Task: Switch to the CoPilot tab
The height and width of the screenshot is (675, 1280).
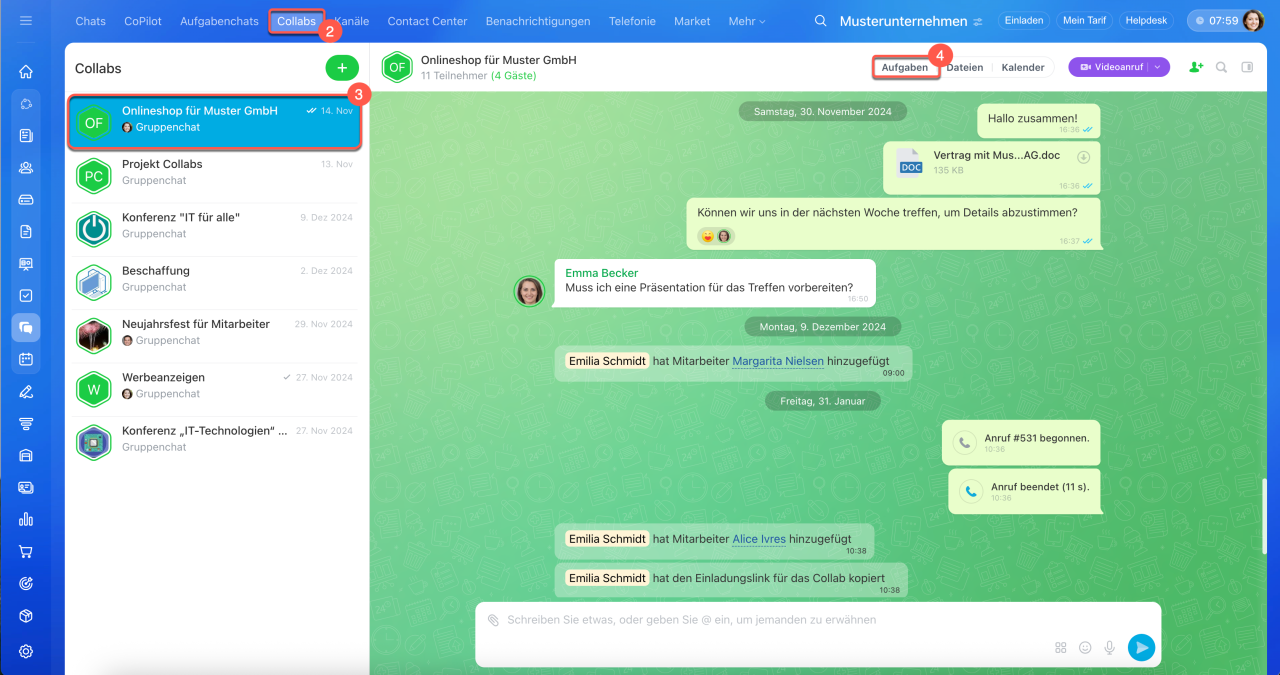Action: (x=143, y=21)
